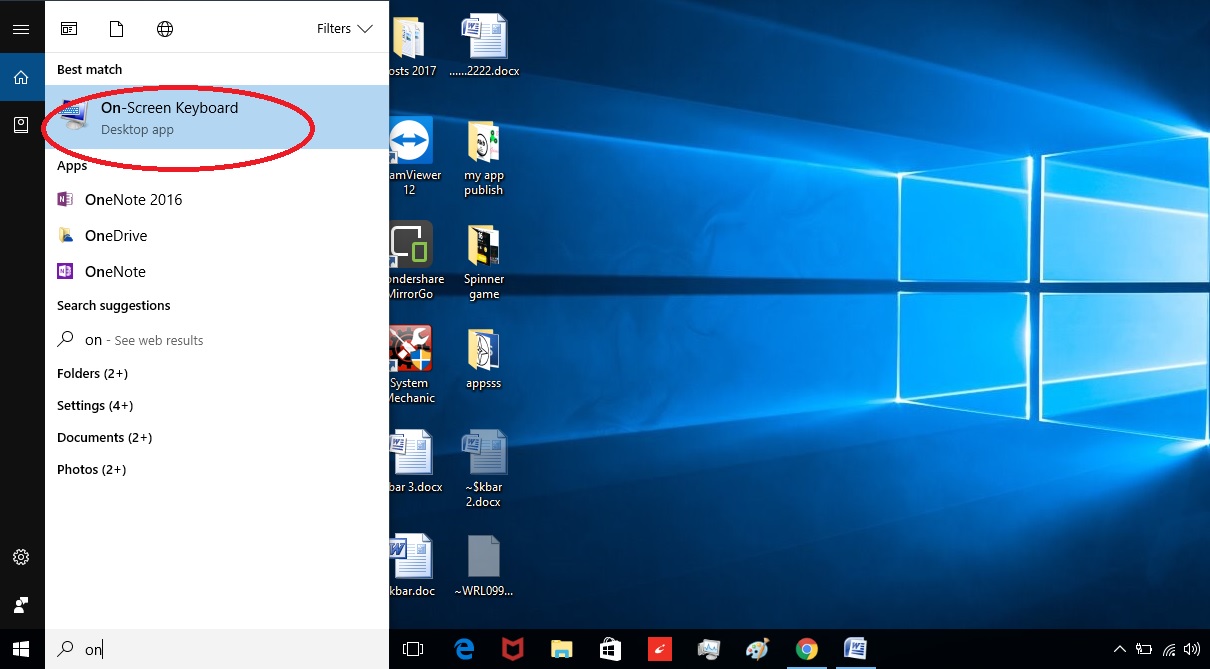Open Task View on the taskbar
1210x669 pixels.
413,649
